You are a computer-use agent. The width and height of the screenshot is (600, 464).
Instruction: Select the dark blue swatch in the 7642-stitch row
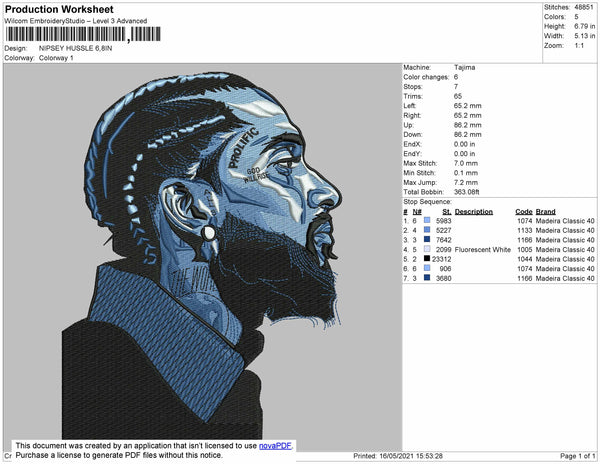pyautogui.click(x=427, y=239)
